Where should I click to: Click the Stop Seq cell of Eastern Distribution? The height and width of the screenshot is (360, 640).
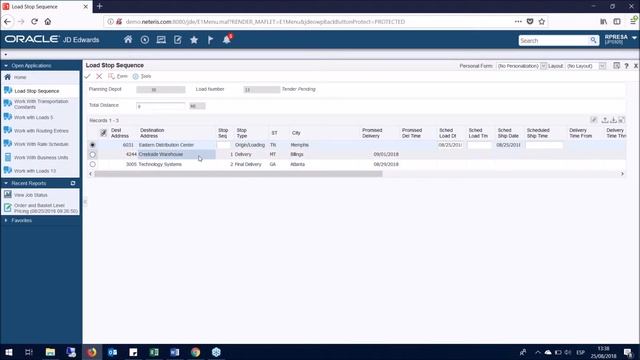click(x=224, y=145)
